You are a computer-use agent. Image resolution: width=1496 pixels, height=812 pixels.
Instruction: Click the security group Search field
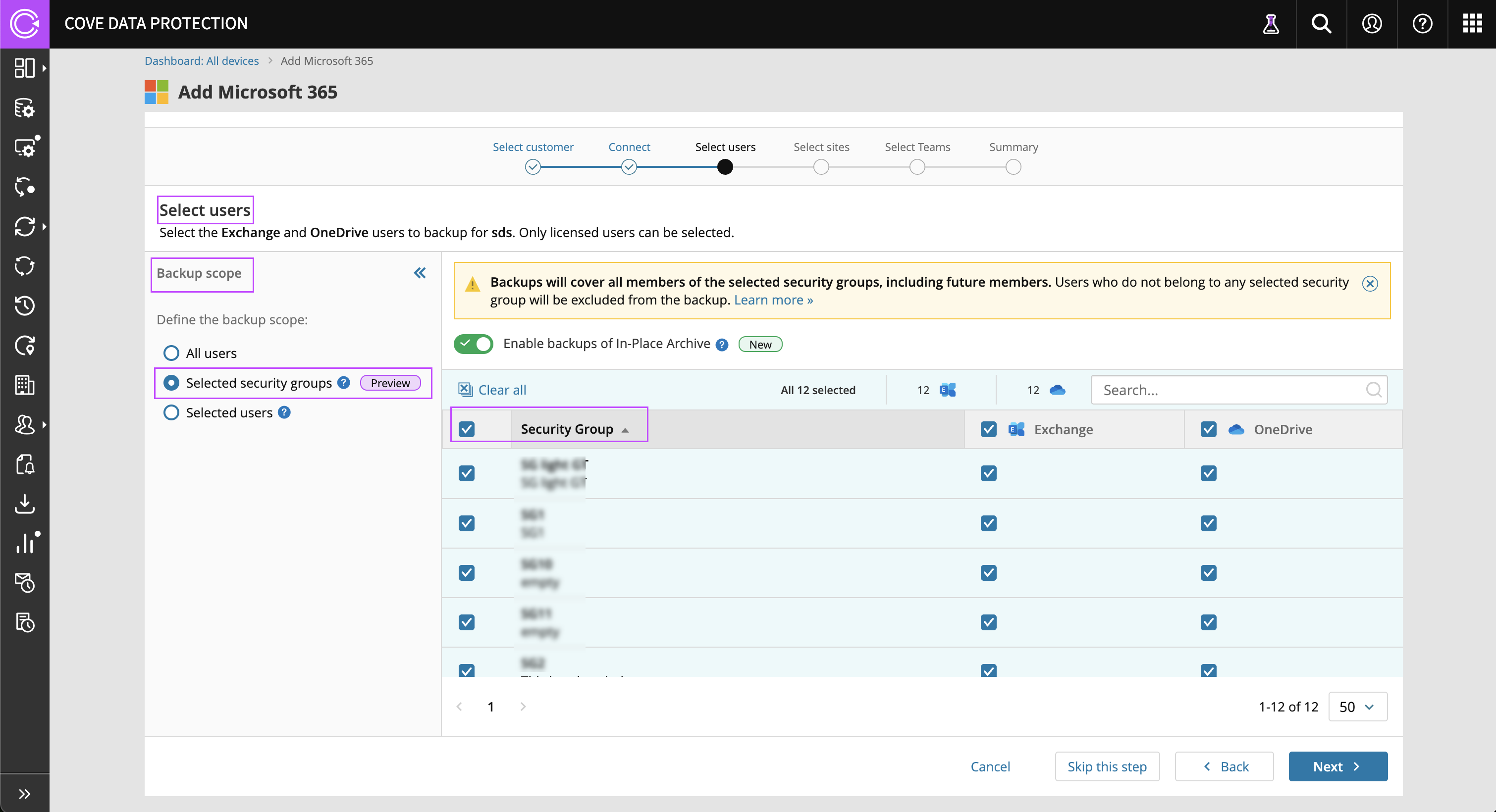tap(1231, 390)
